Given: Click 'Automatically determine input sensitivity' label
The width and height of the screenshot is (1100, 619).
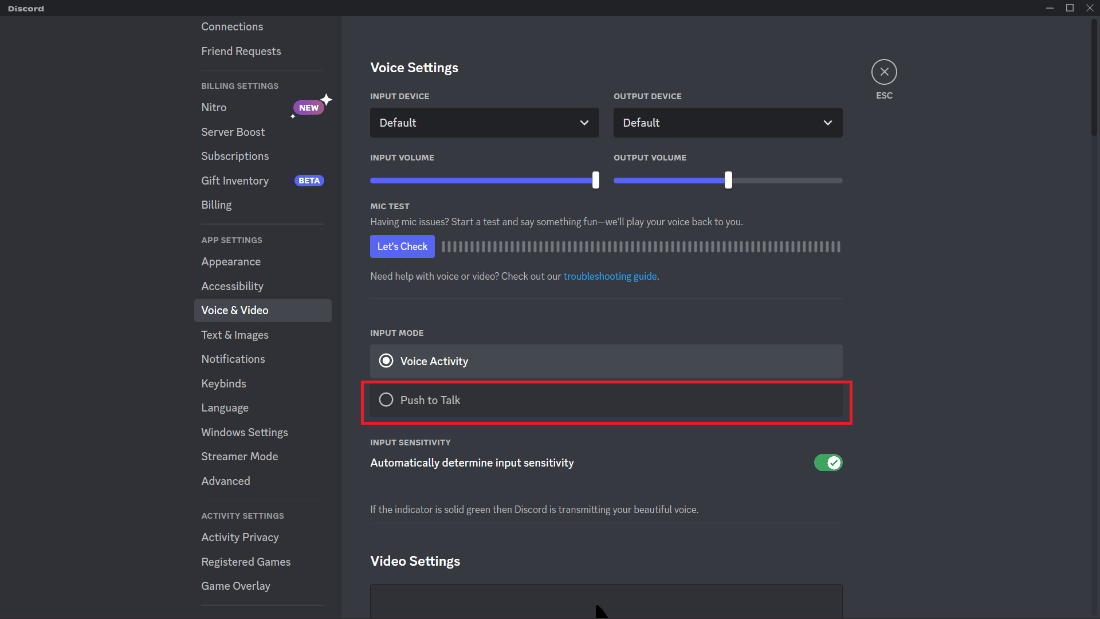Looking at the screenshot, I should [472, 463].
